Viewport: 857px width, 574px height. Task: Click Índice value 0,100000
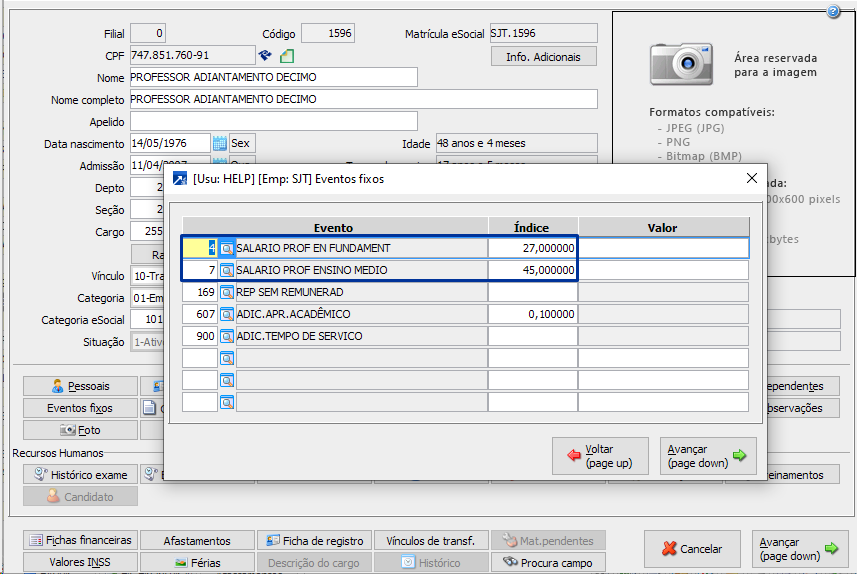(x=533, y=314)
